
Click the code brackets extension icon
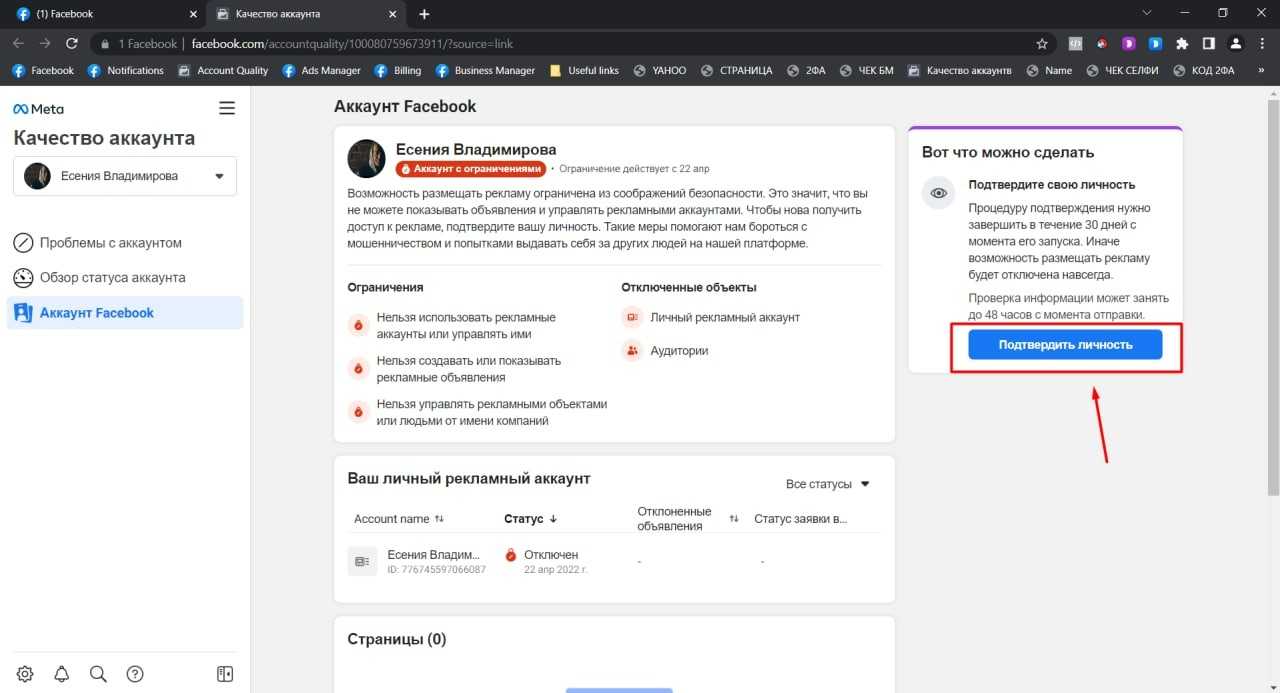[x=1075, y=44]
